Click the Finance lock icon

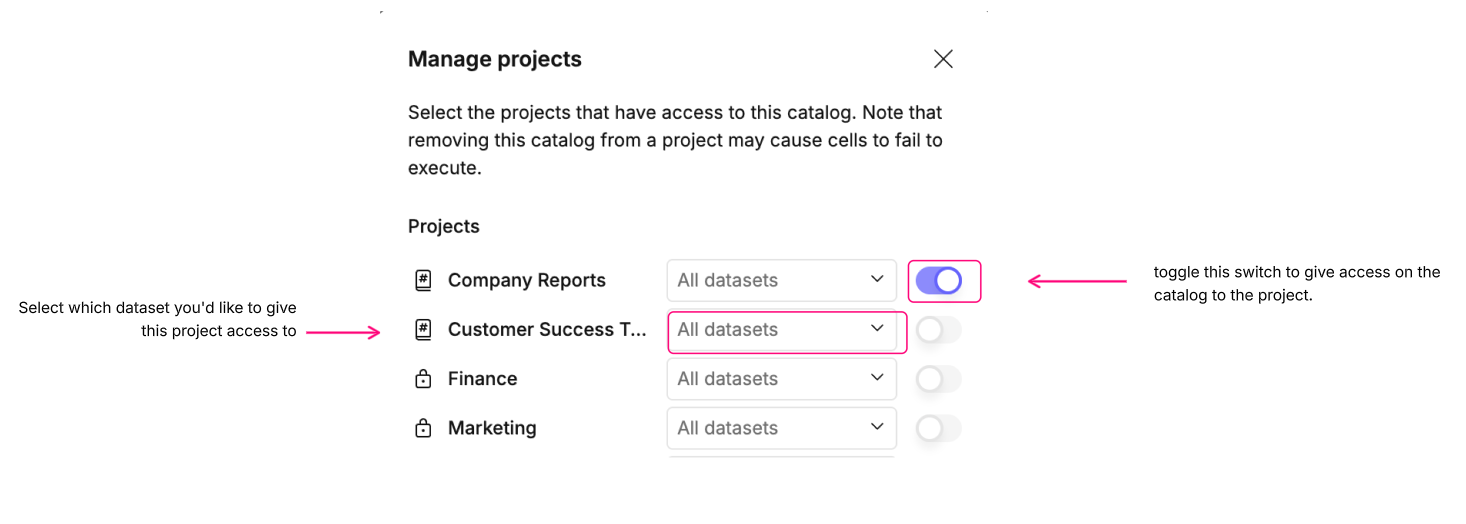coord(423,379)
